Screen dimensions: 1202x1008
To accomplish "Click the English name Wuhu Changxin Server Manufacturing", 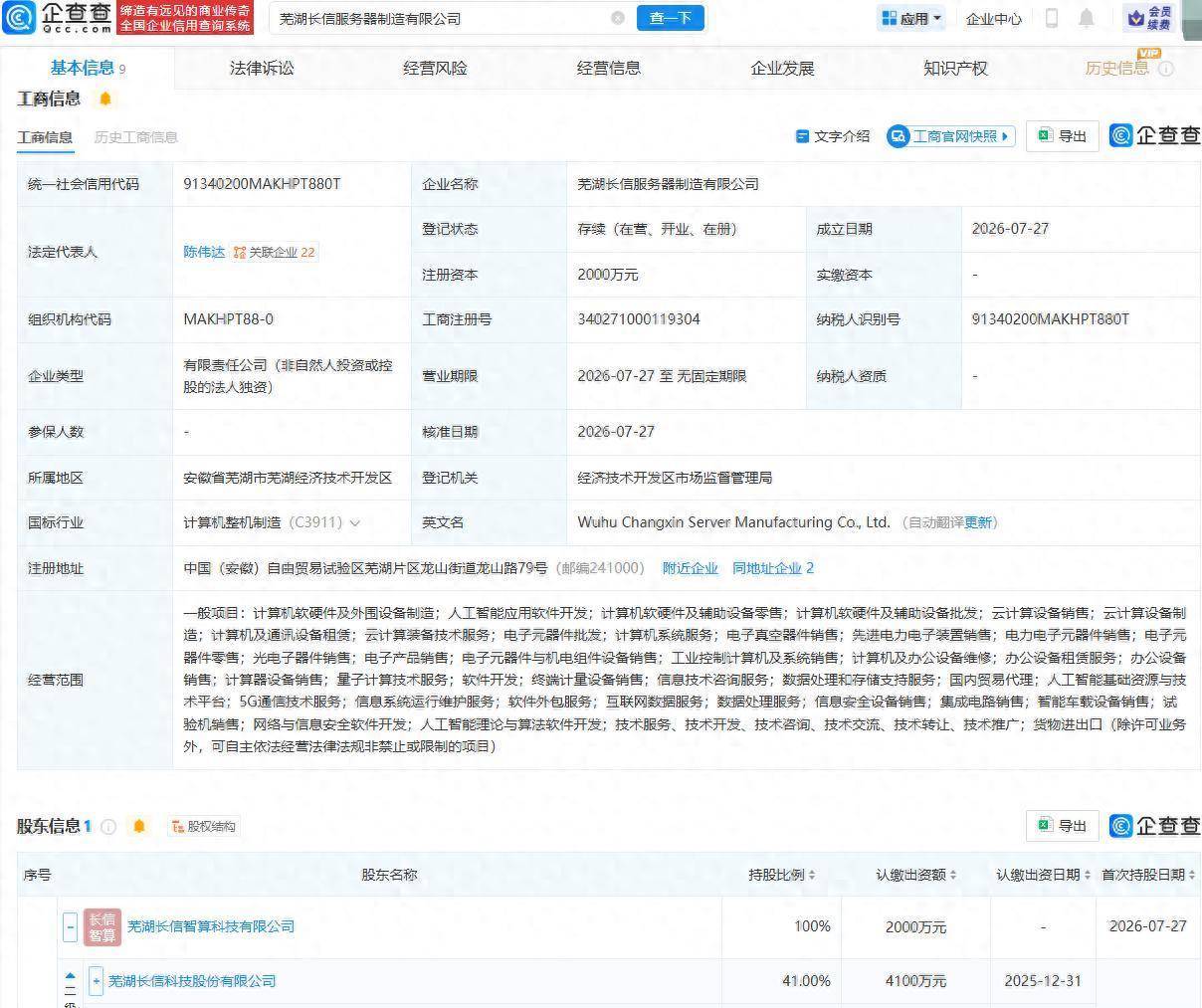I will tap(733, 522).
